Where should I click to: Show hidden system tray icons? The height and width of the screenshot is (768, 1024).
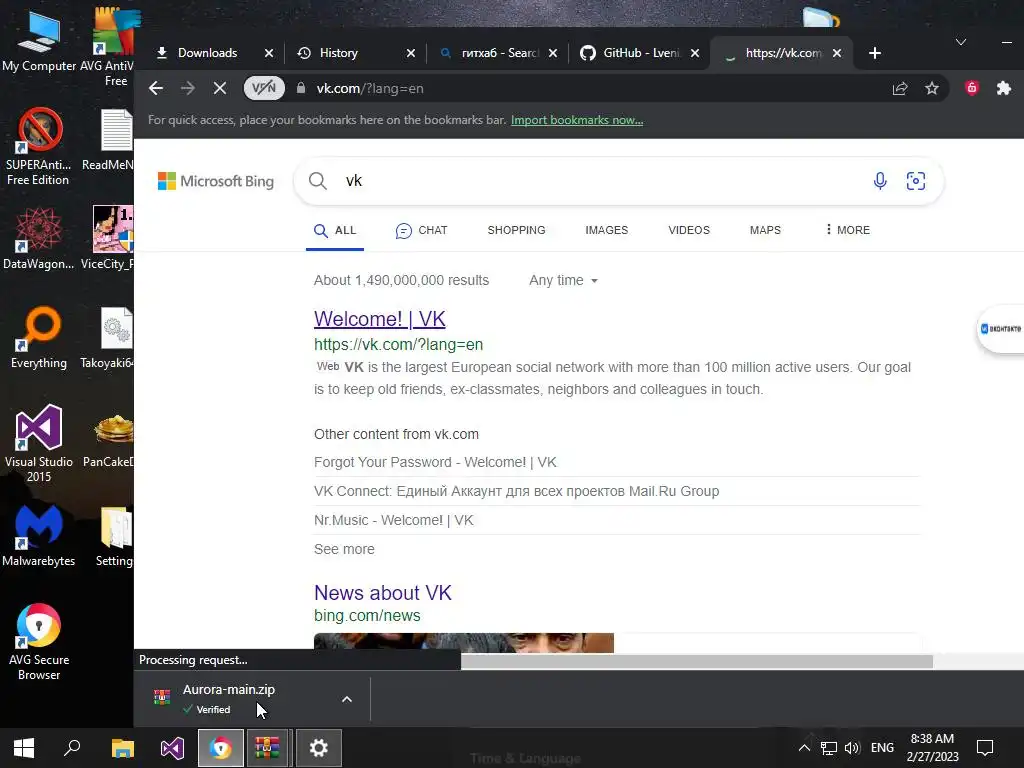pyautogui.click(x=805, y=748)
